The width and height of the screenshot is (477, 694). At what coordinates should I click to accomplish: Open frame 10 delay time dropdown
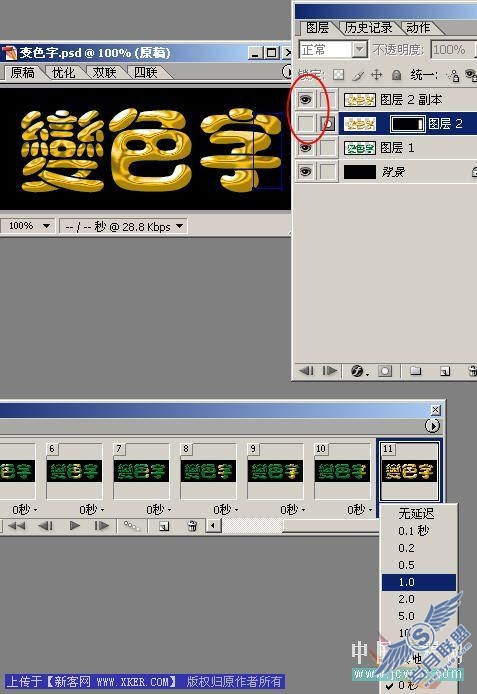coord(359,510)
